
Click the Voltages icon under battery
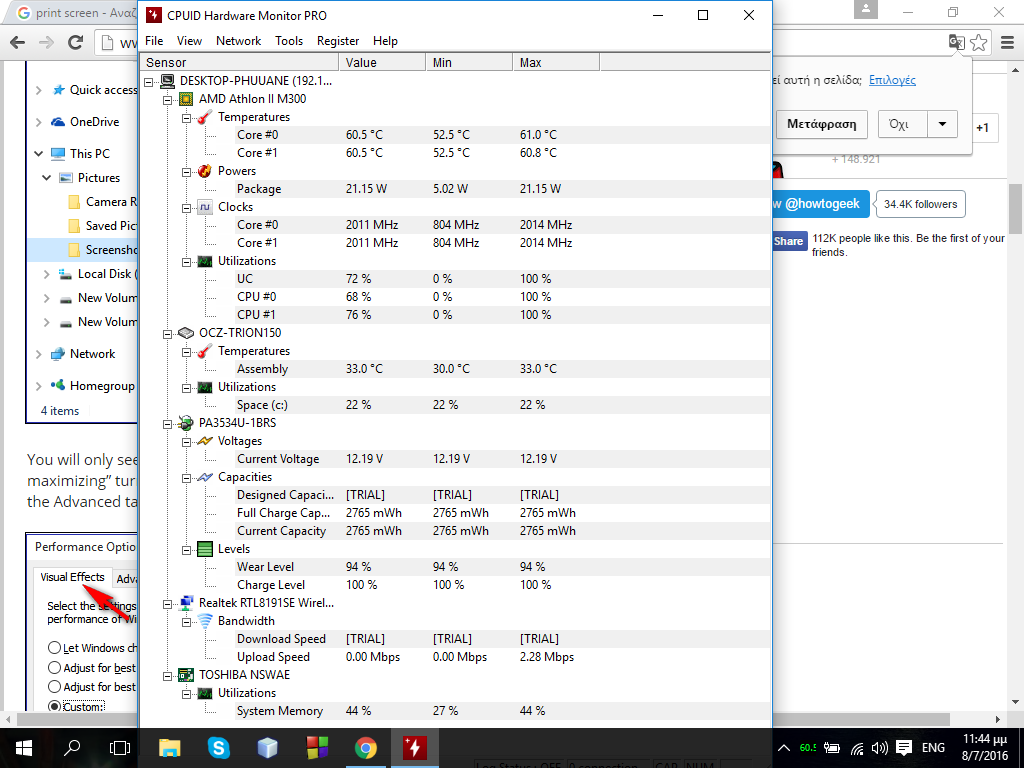click(x=205, y=441)
